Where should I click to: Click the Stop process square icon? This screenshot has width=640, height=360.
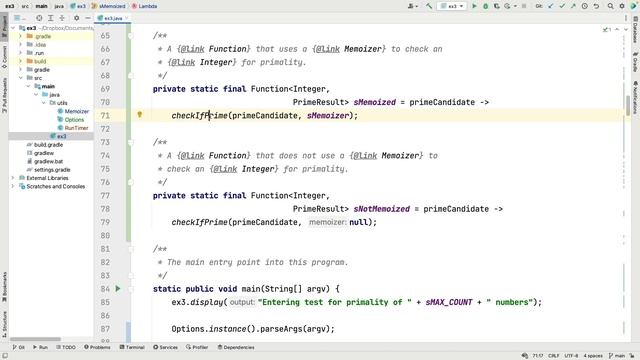(524, 6)
